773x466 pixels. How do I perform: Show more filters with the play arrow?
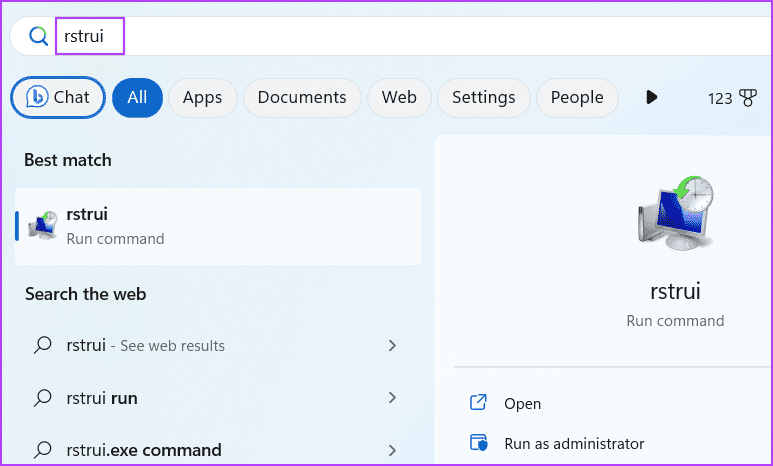(x=651, y=97)
